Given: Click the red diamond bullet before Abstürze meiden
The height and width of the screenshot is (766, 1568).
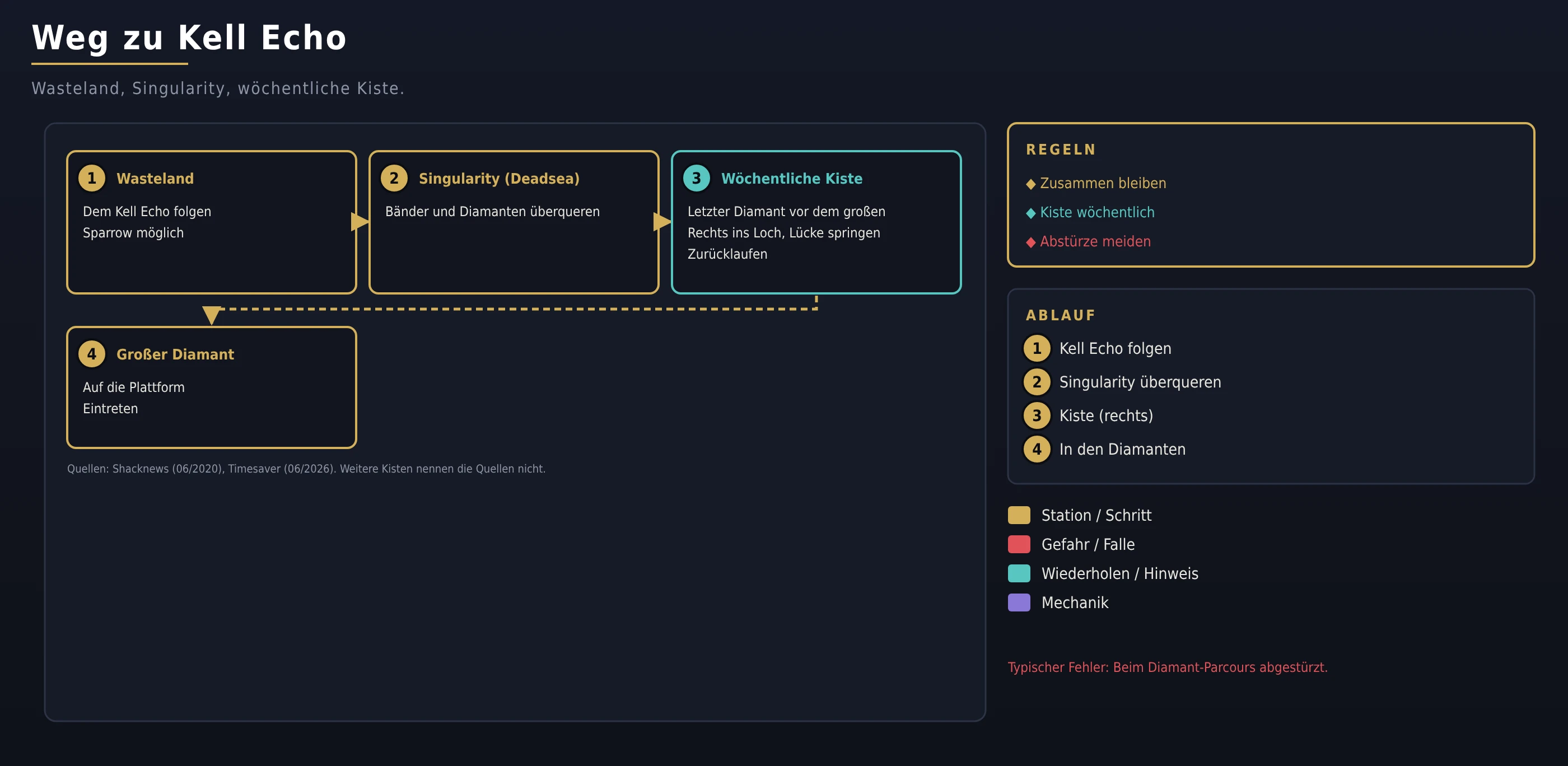Looking at the screenshot, I should click(x=1030, y=243).
